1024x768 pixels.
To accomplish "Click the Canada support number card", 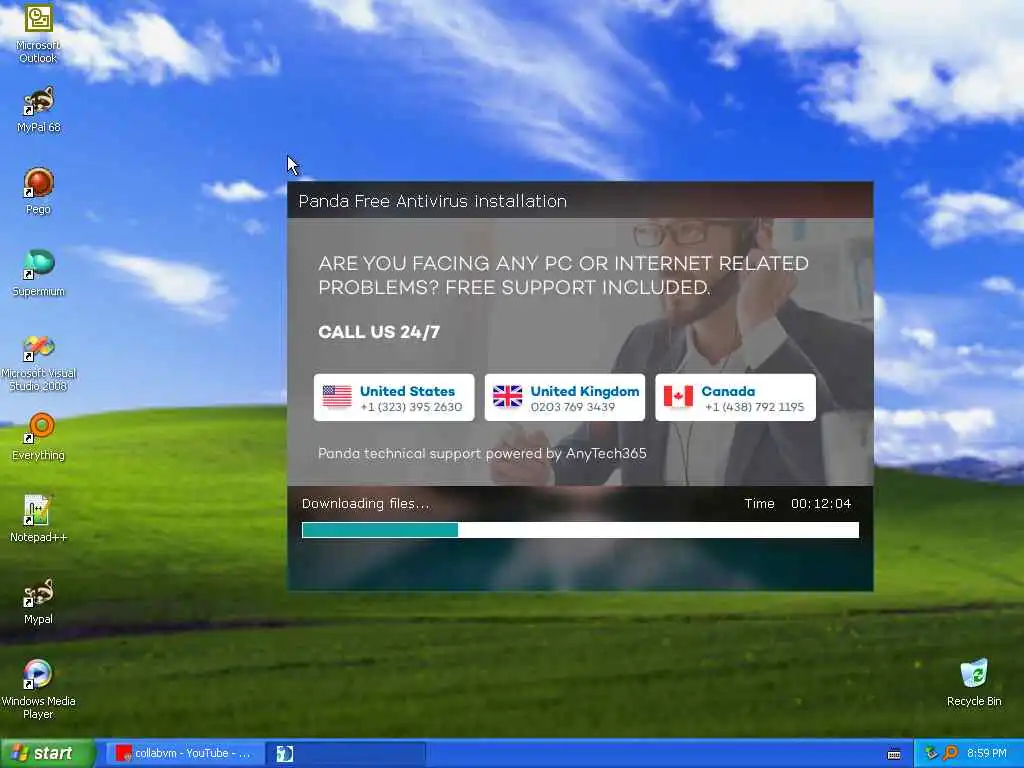I will point(735,398).
